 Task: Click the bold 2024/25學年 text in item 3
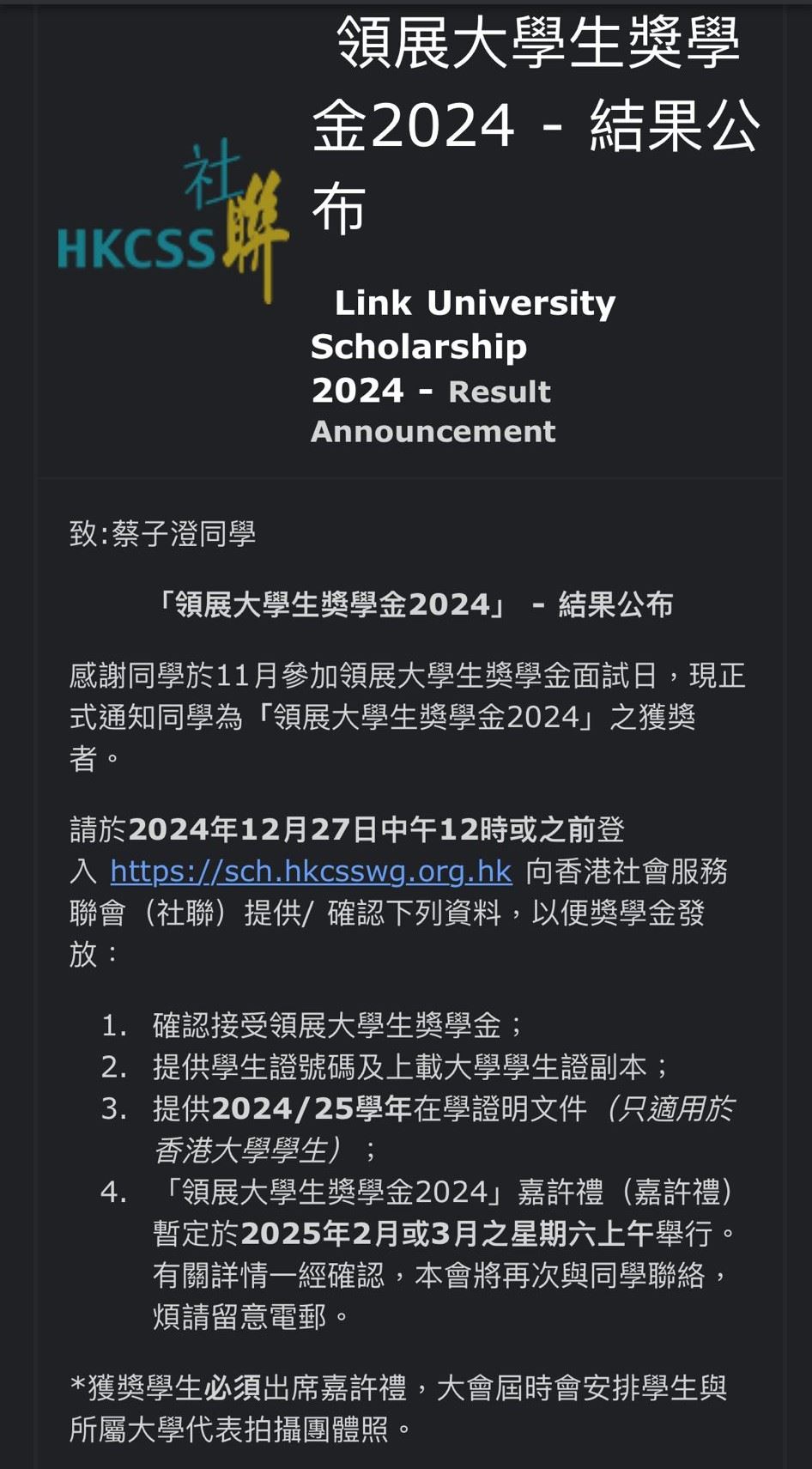pos(312,1109)
